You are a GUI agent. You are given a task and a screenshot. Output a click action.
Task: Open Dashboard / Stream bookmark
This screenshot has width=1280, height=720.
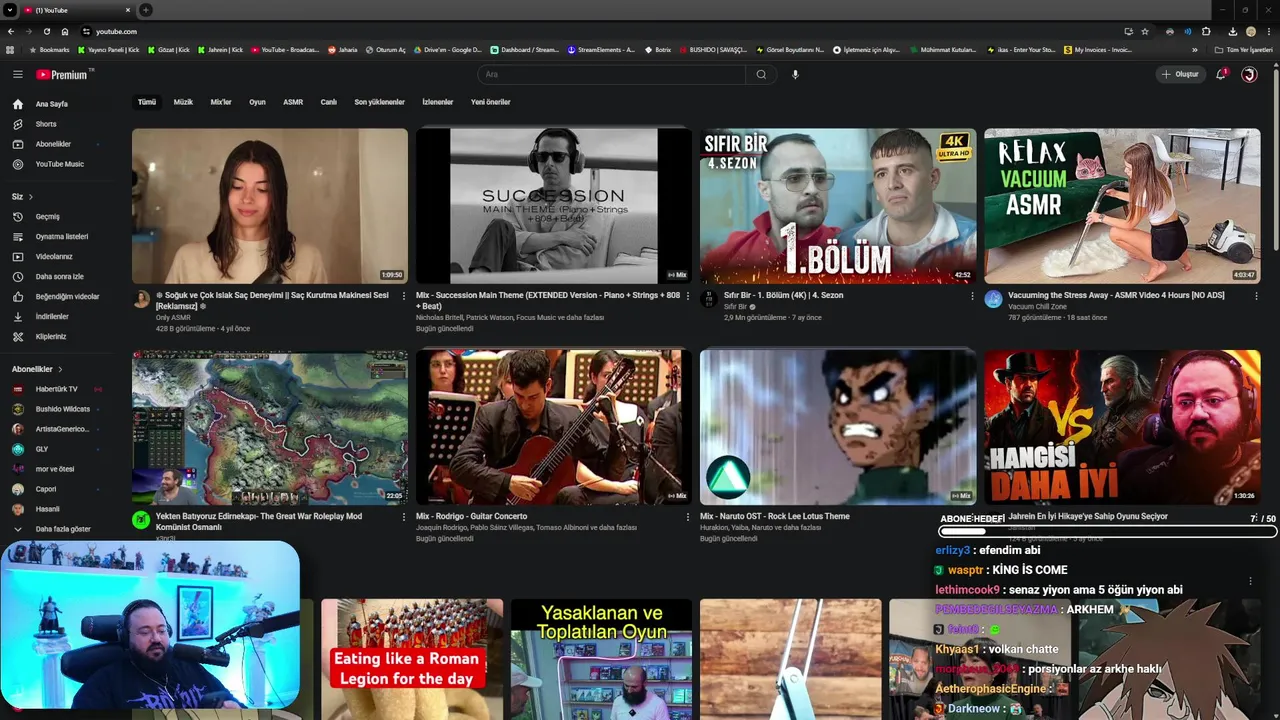point(525,50)
